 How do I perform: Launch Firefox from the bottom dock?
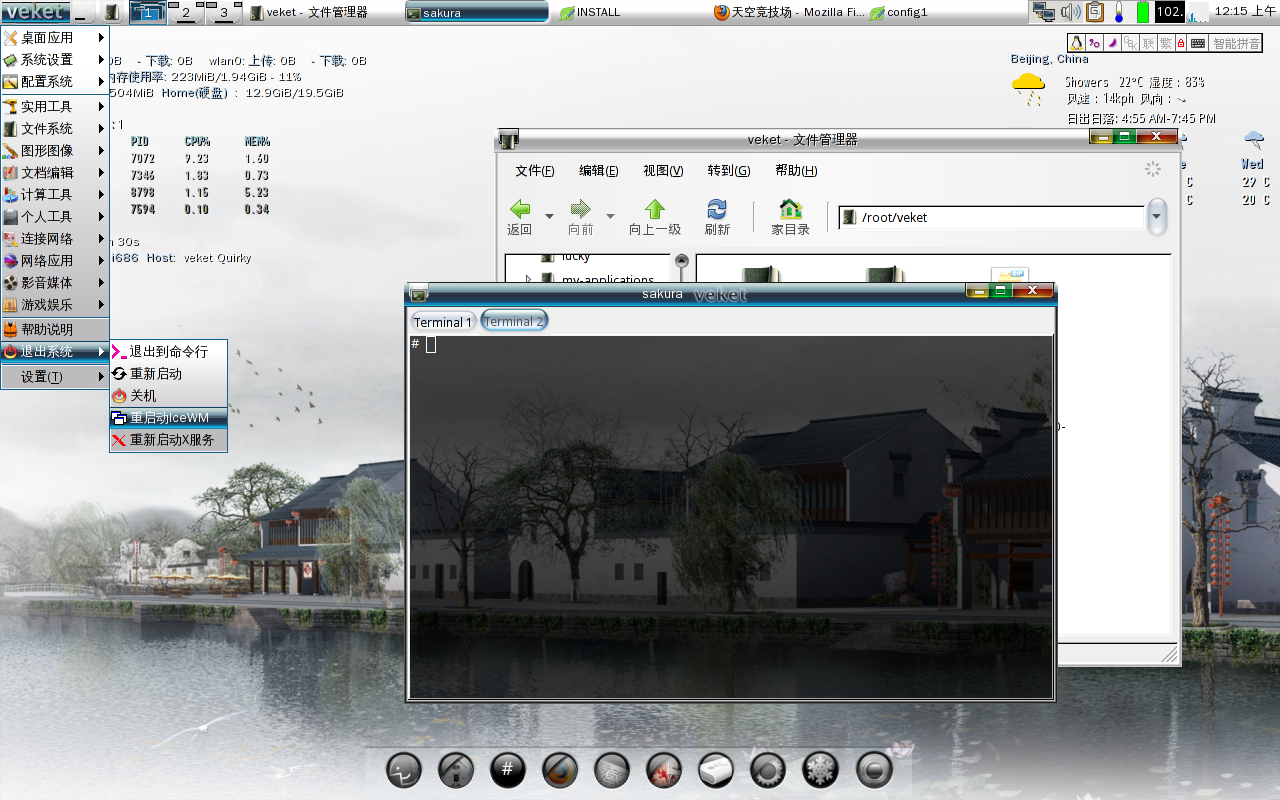(560, 770)
